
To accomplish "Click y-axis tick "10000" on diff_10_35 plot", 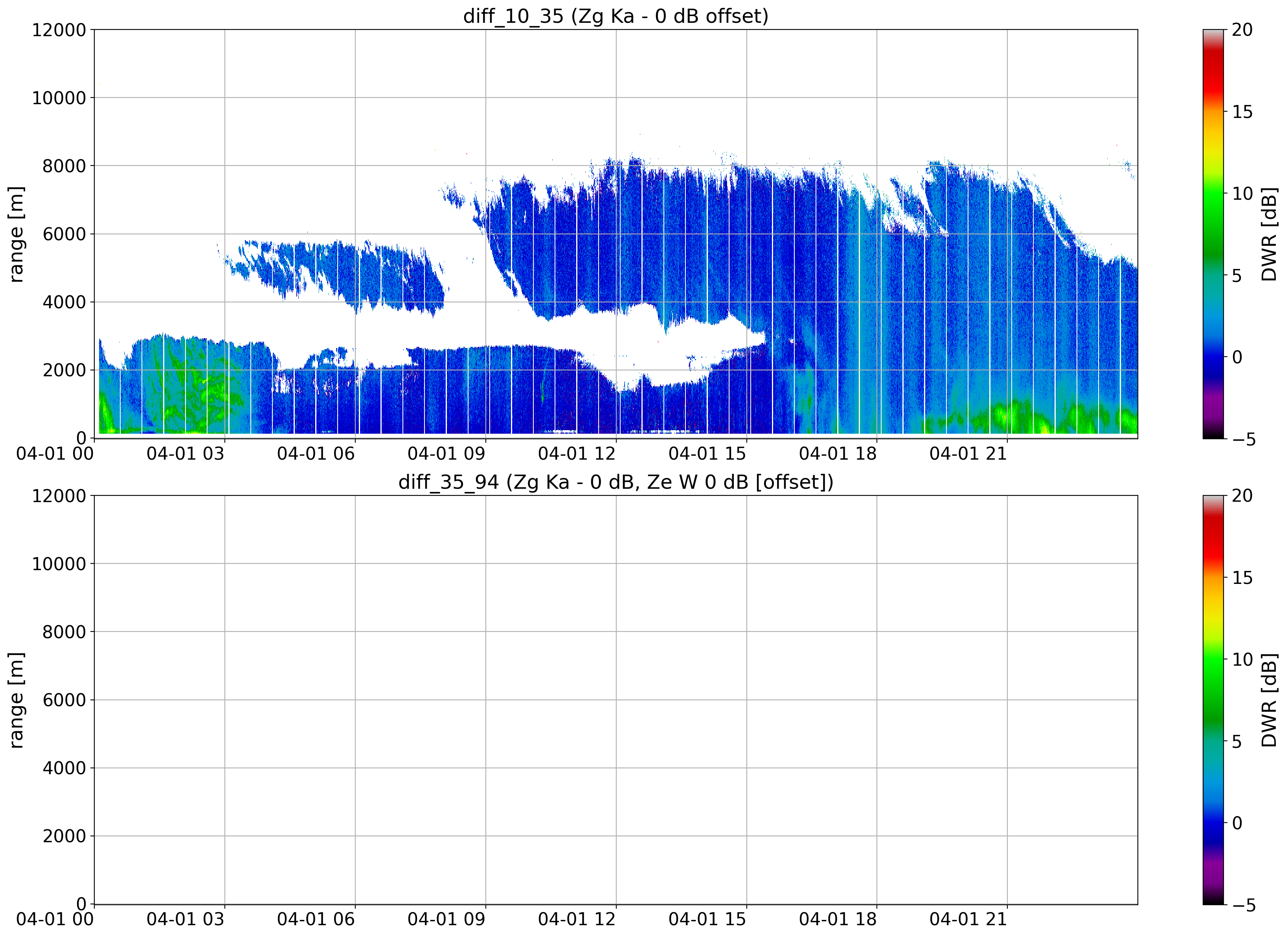I will point(59,98).
